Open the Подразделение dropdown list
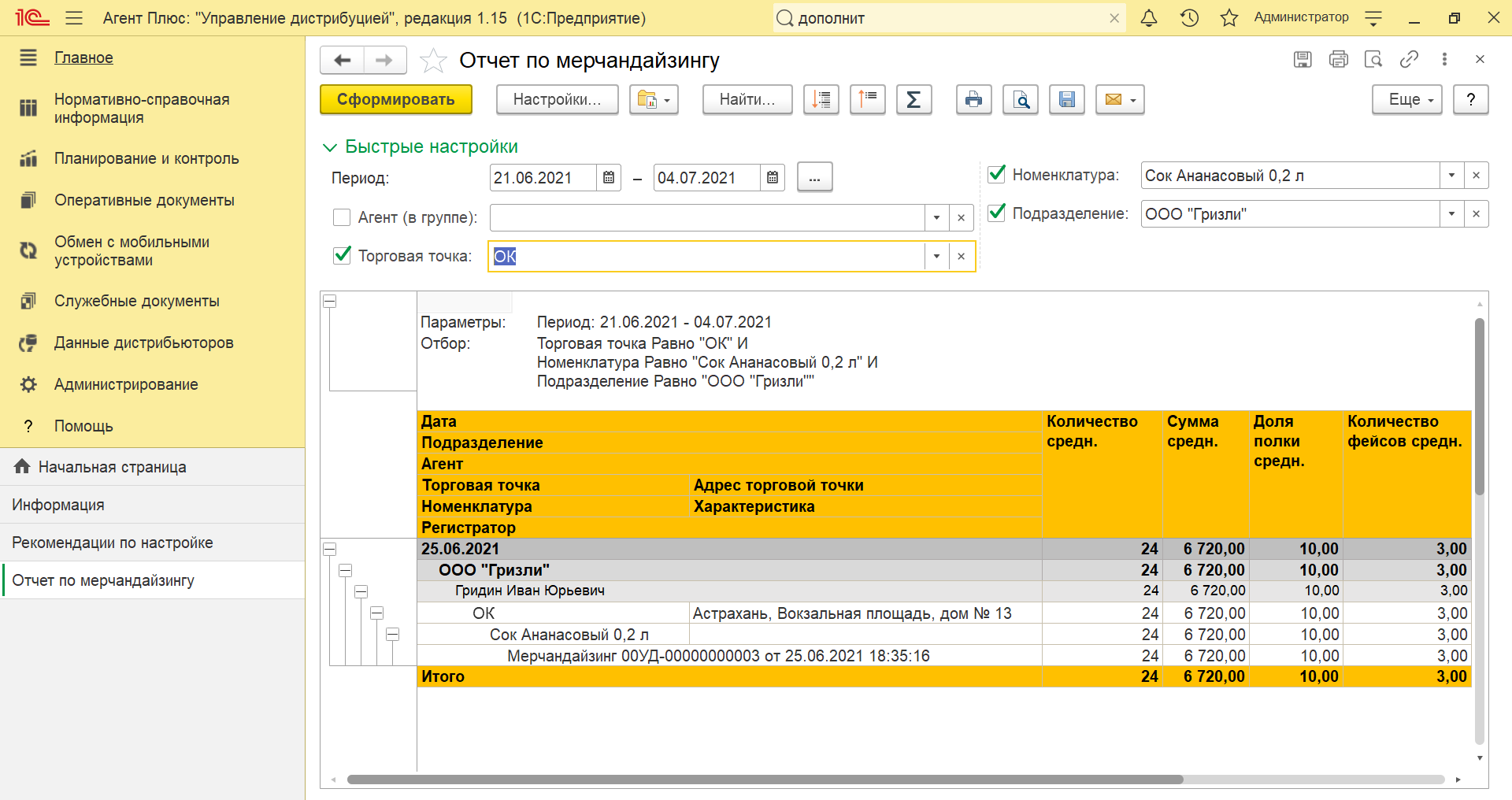 (1451, 214)
